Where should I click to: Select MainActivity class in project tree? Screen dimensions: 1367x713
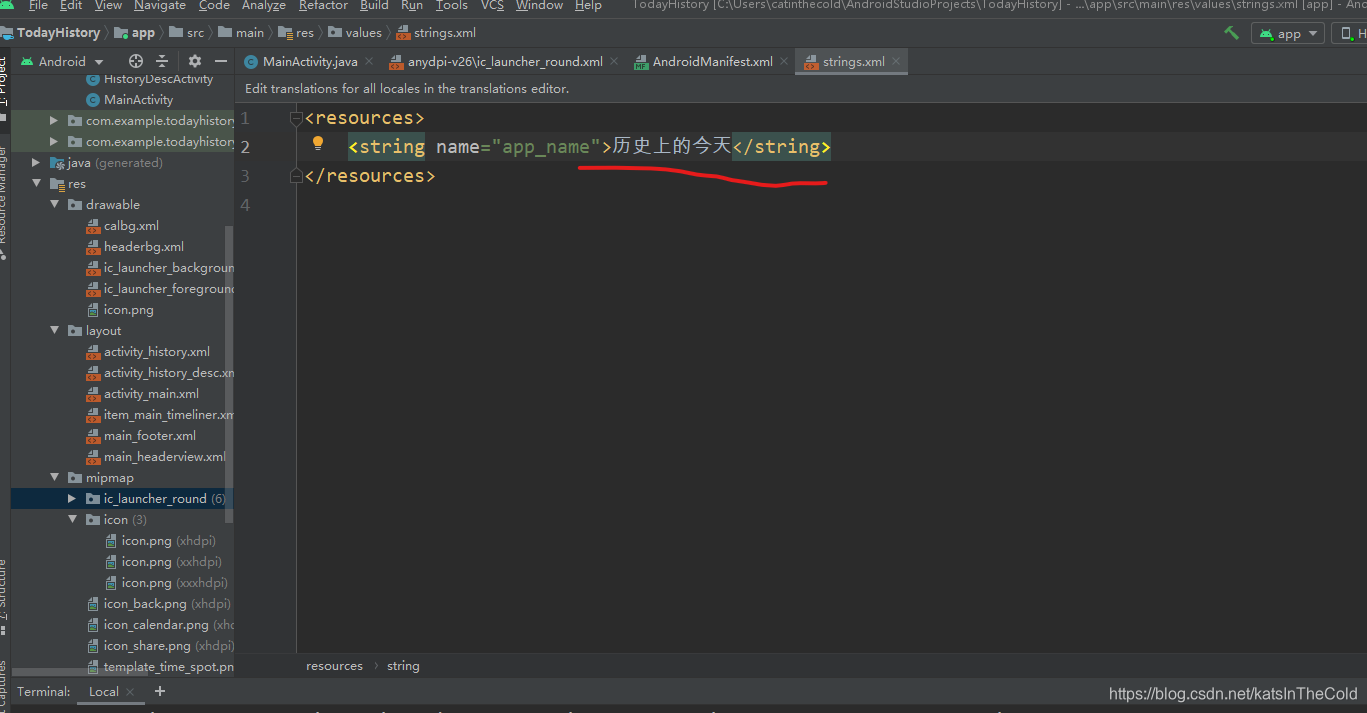pos(138,100)
